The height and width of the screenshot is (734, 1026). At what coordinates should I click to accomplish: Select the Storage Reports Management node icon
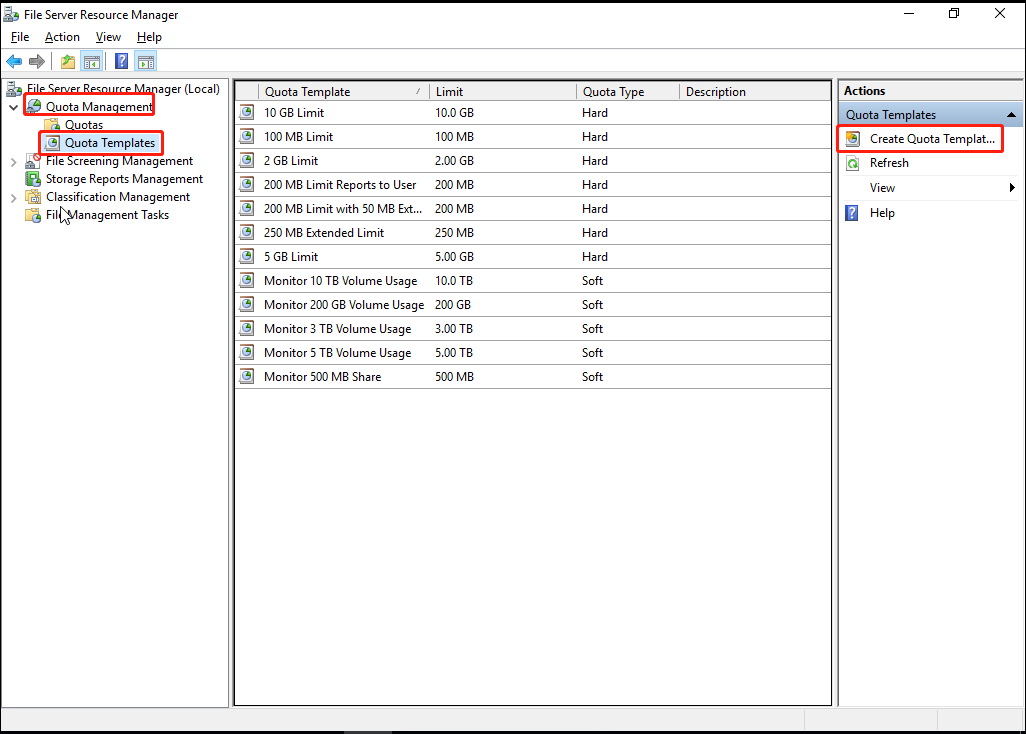(x=33, y=179)
